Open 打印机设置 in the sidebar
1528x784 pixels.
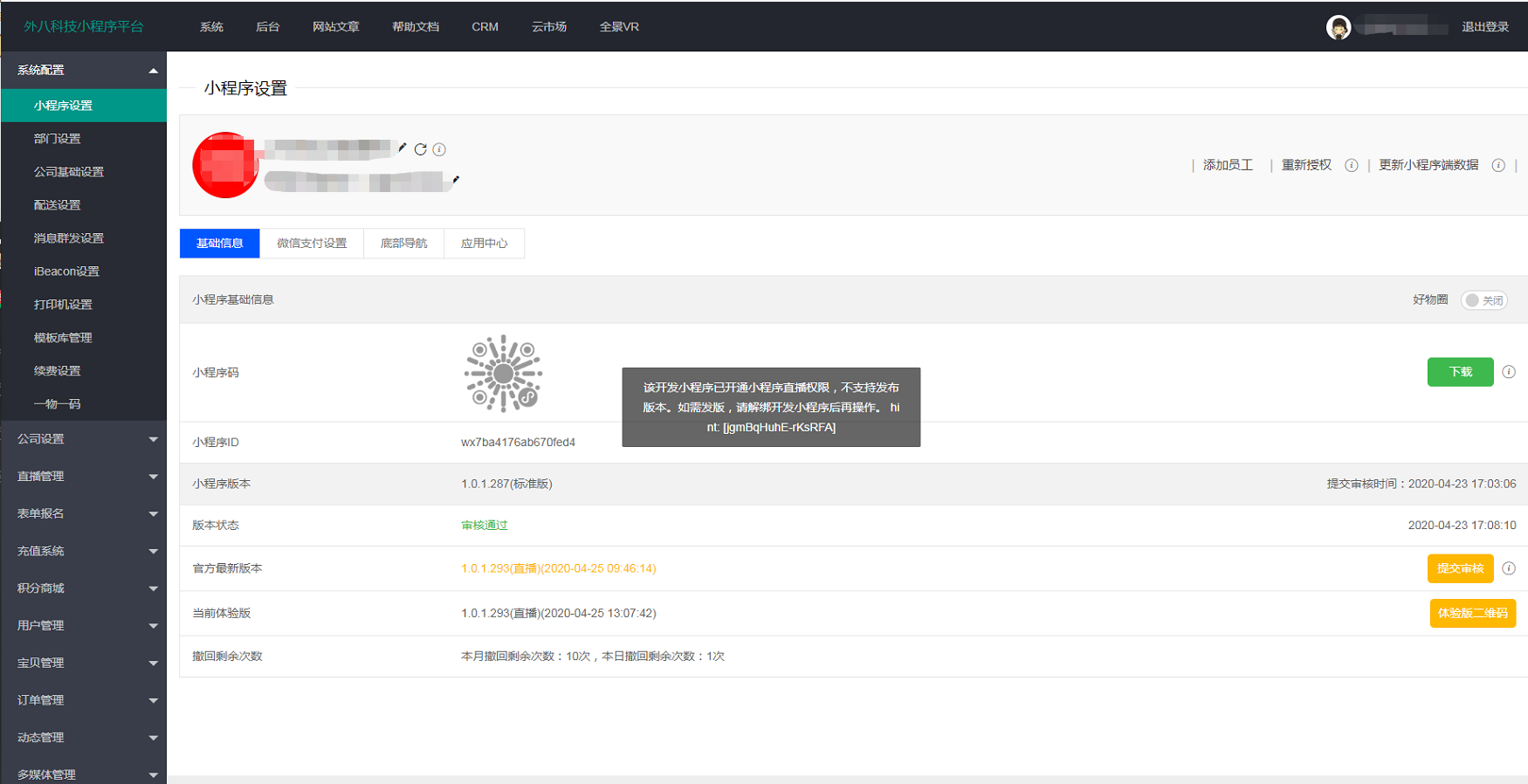(83, 305)
